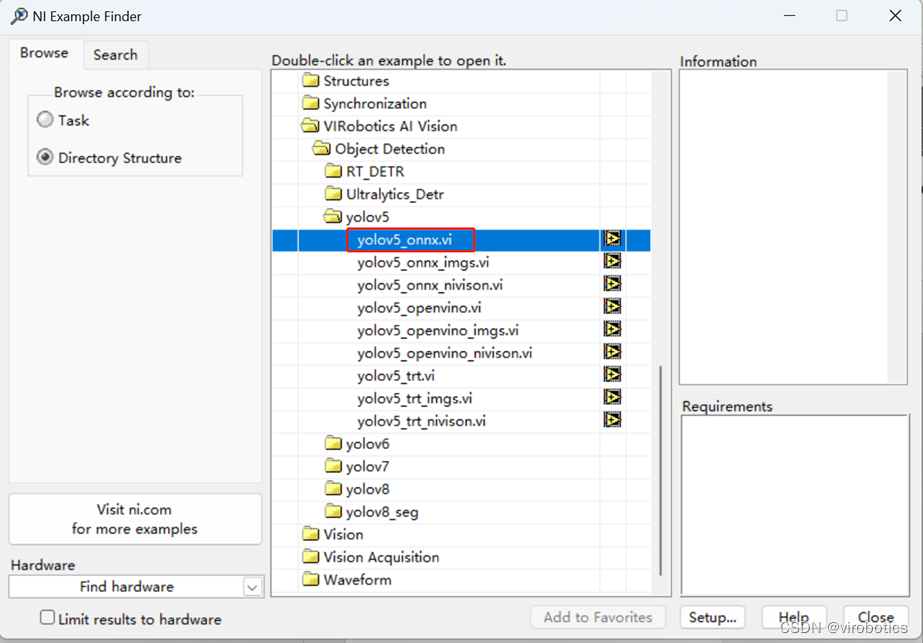The height and width of the screenshot is (643, 923).
Task: Click the Close button at bottom right
Action: (x=875, y=617)
